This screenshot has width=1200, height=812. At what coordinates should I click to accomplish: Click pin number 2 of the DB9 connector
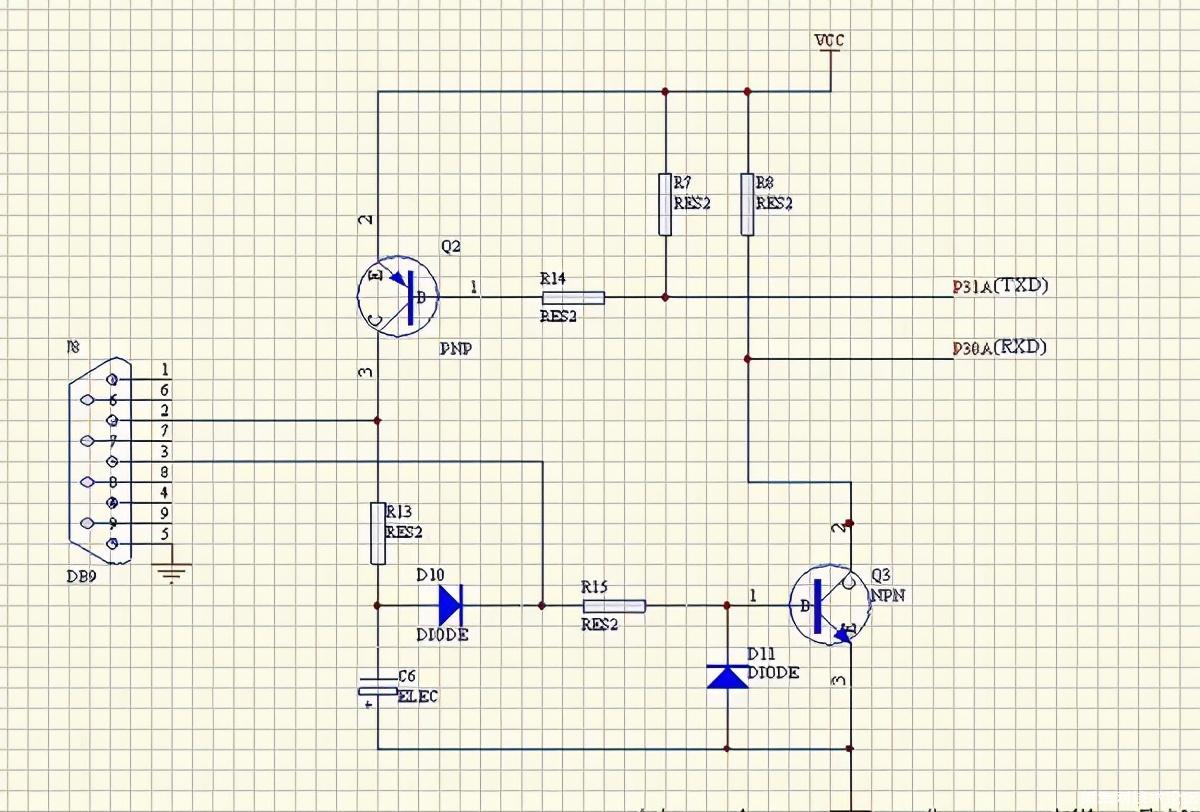click(164, 410)
